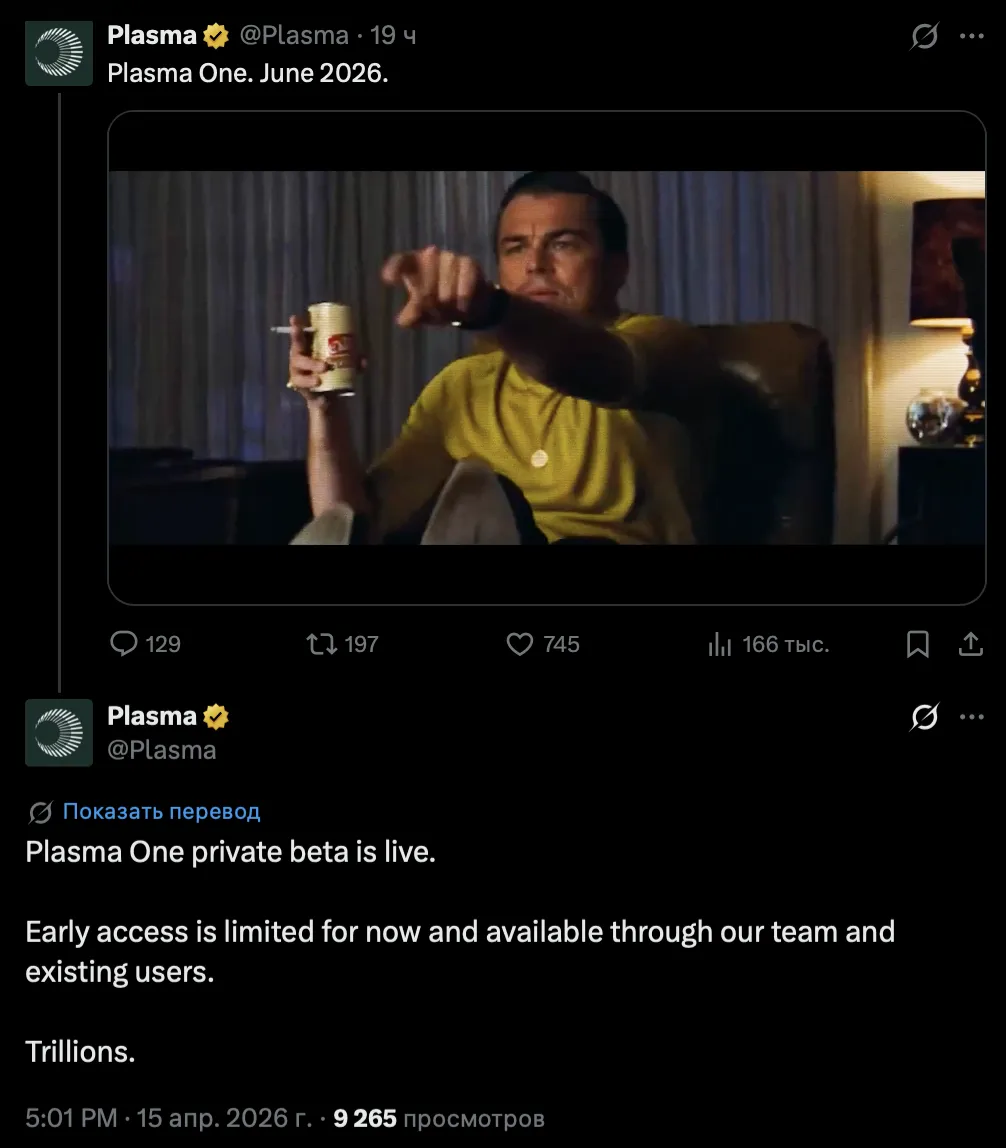Click Grok icon on the lower tweet
Screen dimensions: 1006x1148
click(925, 717)
